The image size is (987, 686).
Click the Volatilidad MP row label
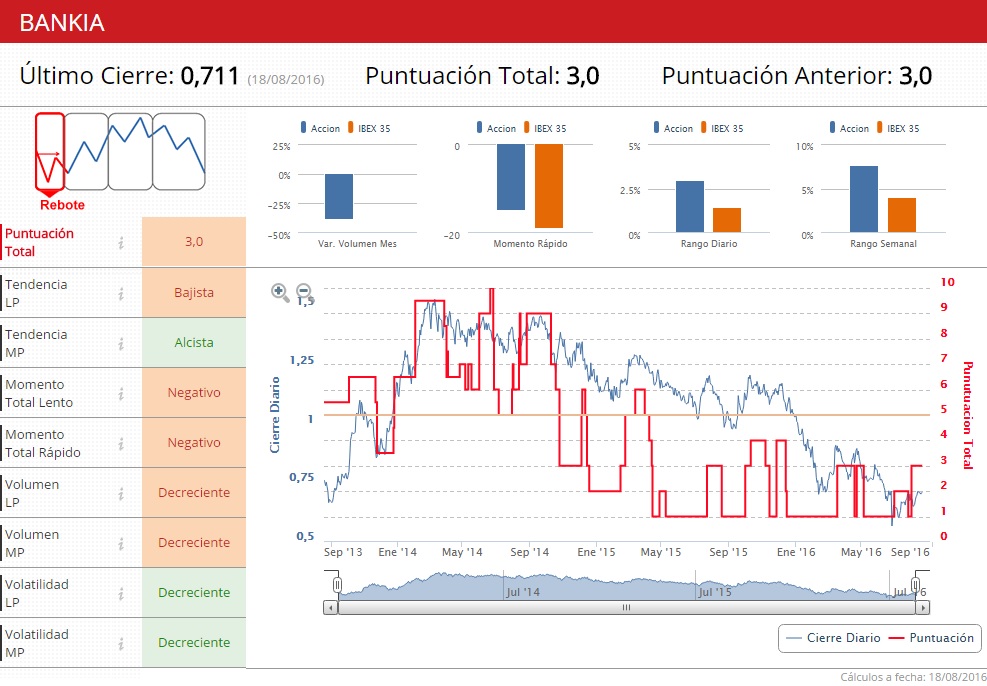(x=37, y=643)
